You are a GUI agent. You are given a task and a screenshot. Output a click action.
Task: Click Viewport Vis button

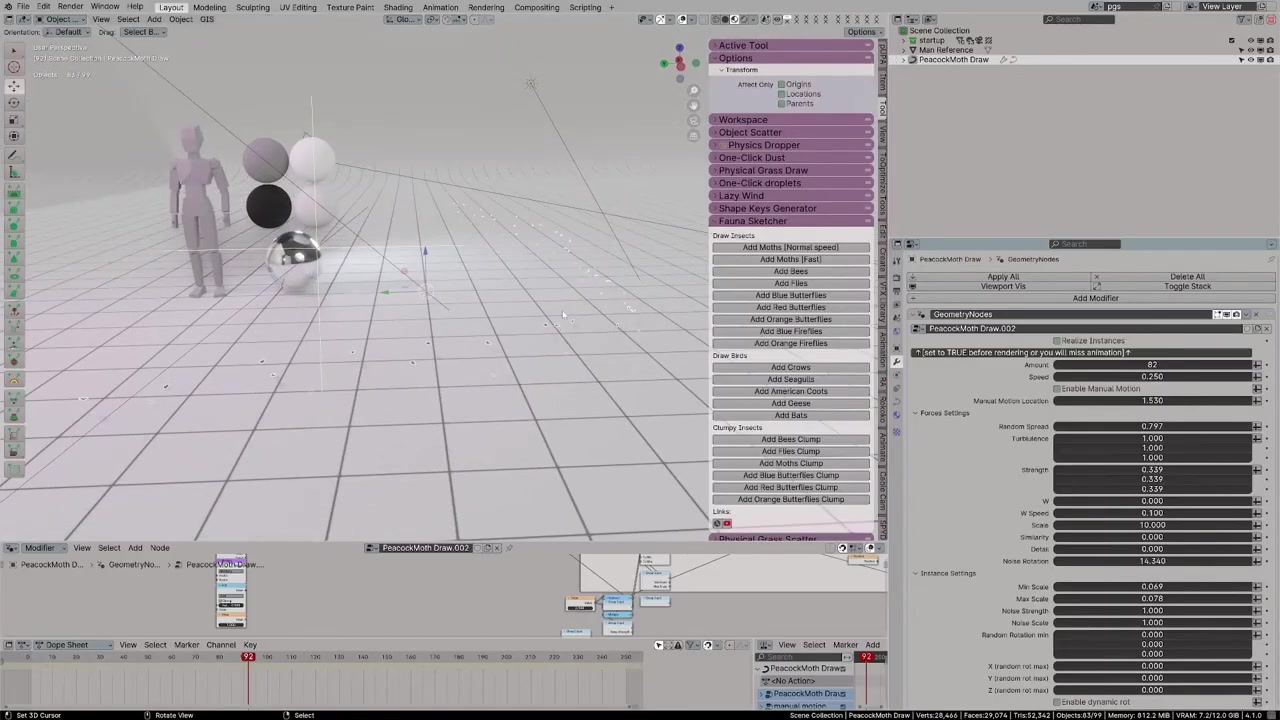click(1003, 286)
